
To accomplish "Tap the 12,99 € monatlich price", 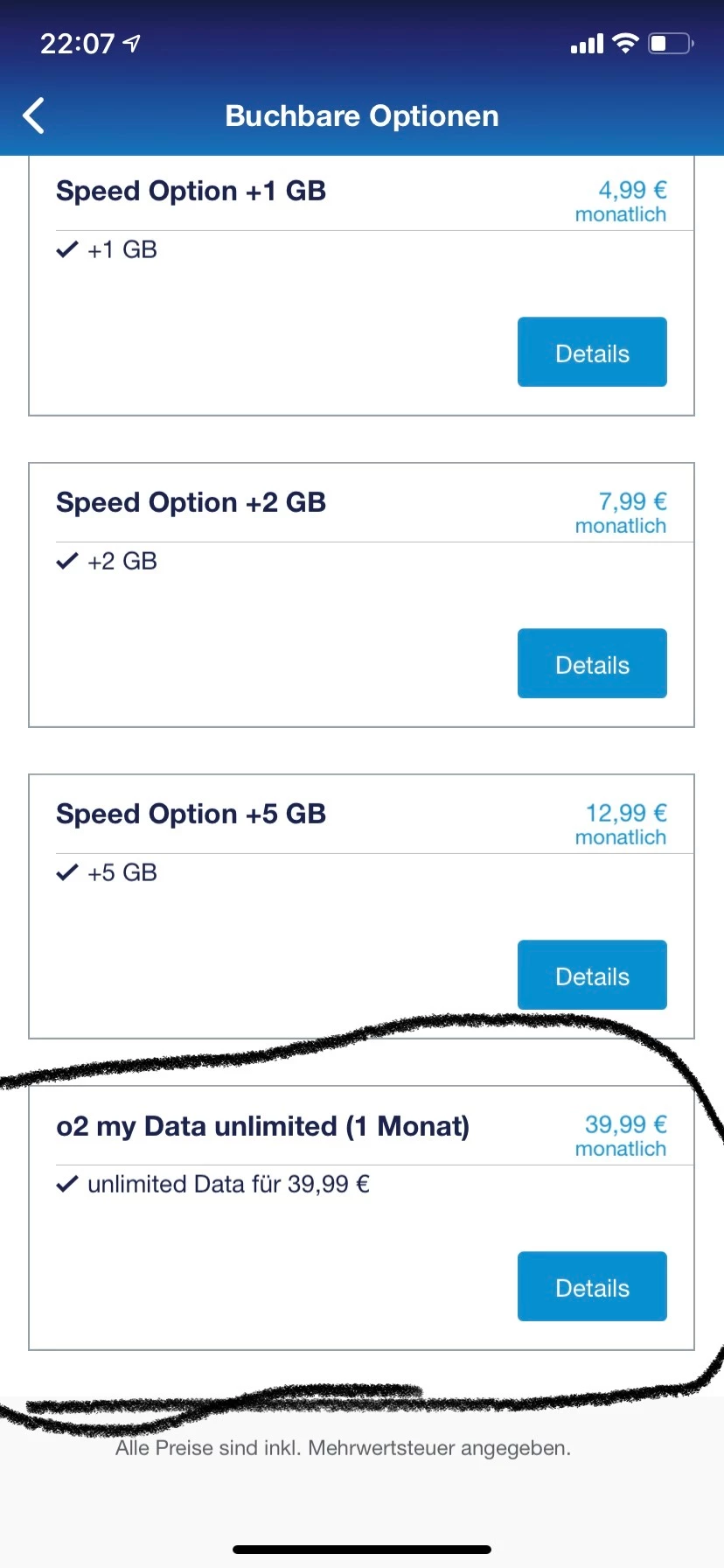I will tap(622, 824).
